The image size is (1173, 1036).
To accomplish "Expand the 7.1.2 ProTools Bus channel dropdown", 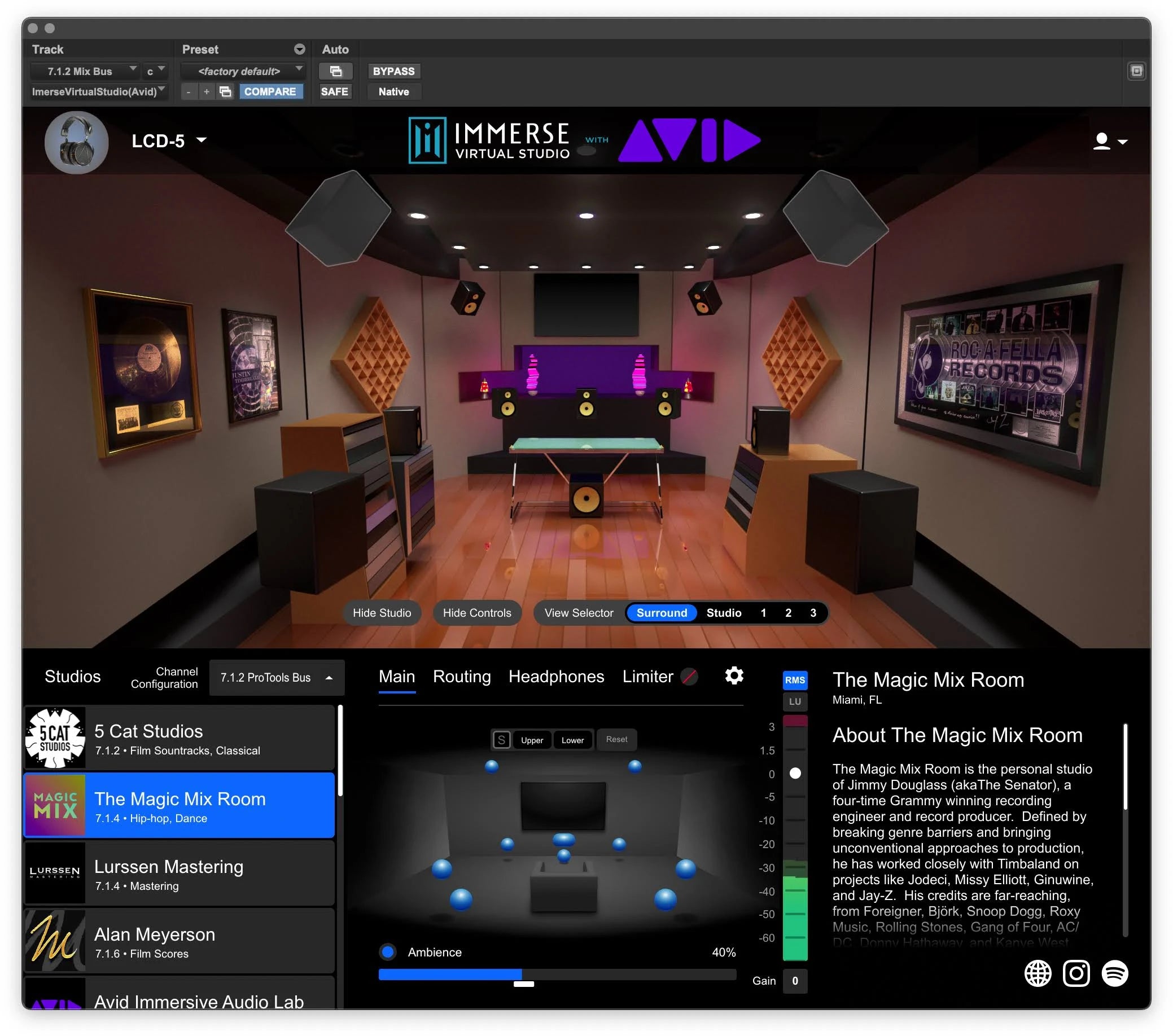I will point(277,678).
